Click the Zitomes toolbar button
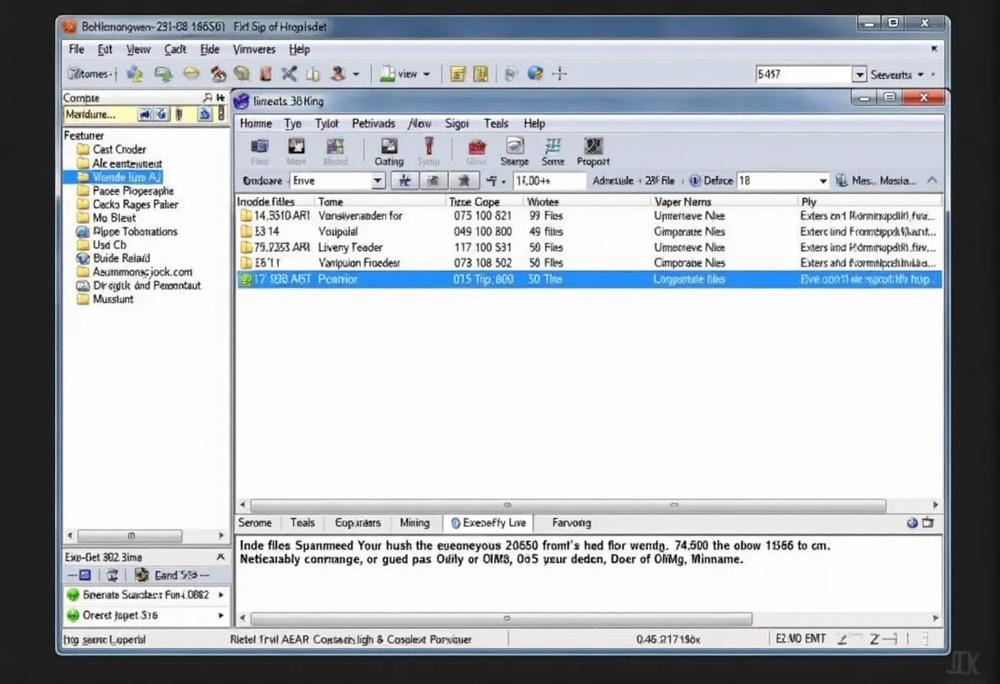1000x684 pixels. point(89,74)
